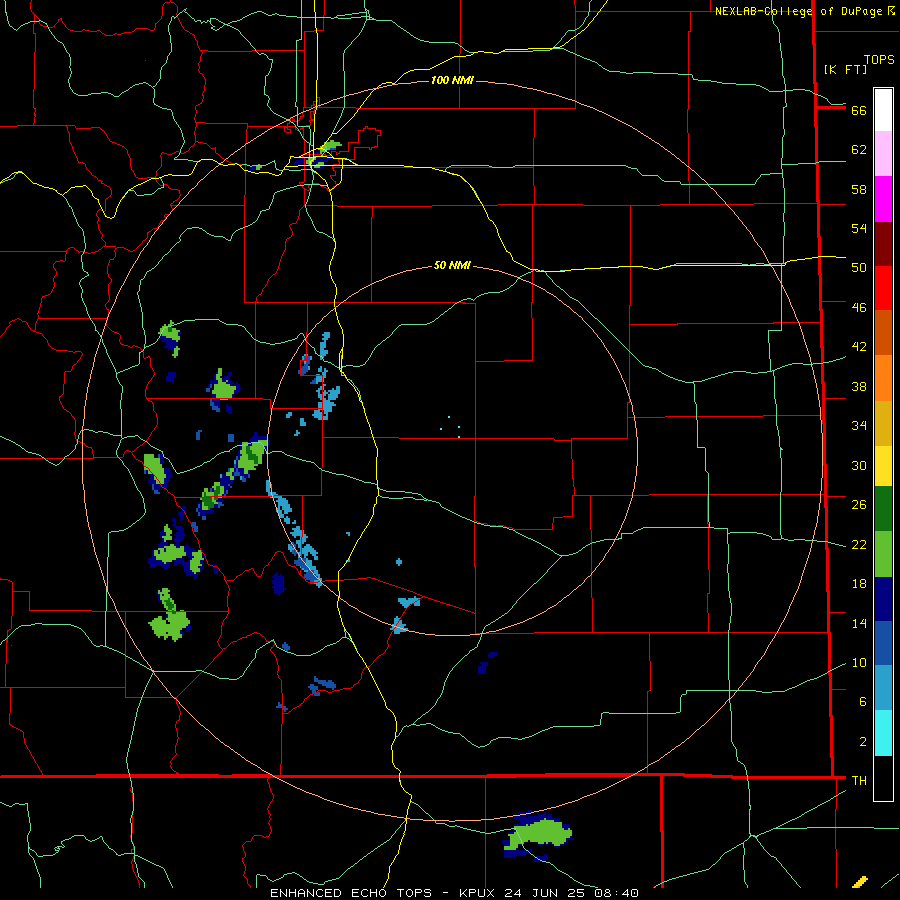Click the bright yellow legend swatch
Screen dimensions: 900x900
tap(883, 465)
